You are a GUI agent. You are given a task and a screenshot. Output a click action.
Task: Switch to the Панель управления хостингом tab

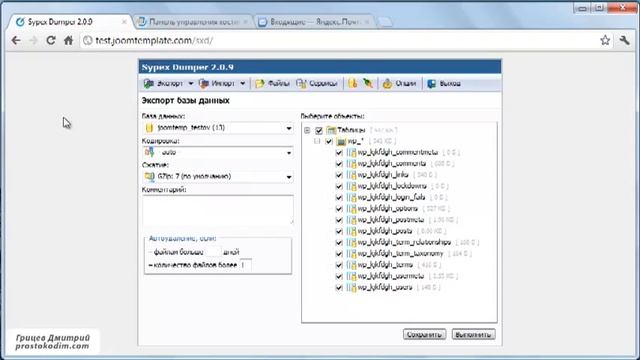(x=193, y=22)
